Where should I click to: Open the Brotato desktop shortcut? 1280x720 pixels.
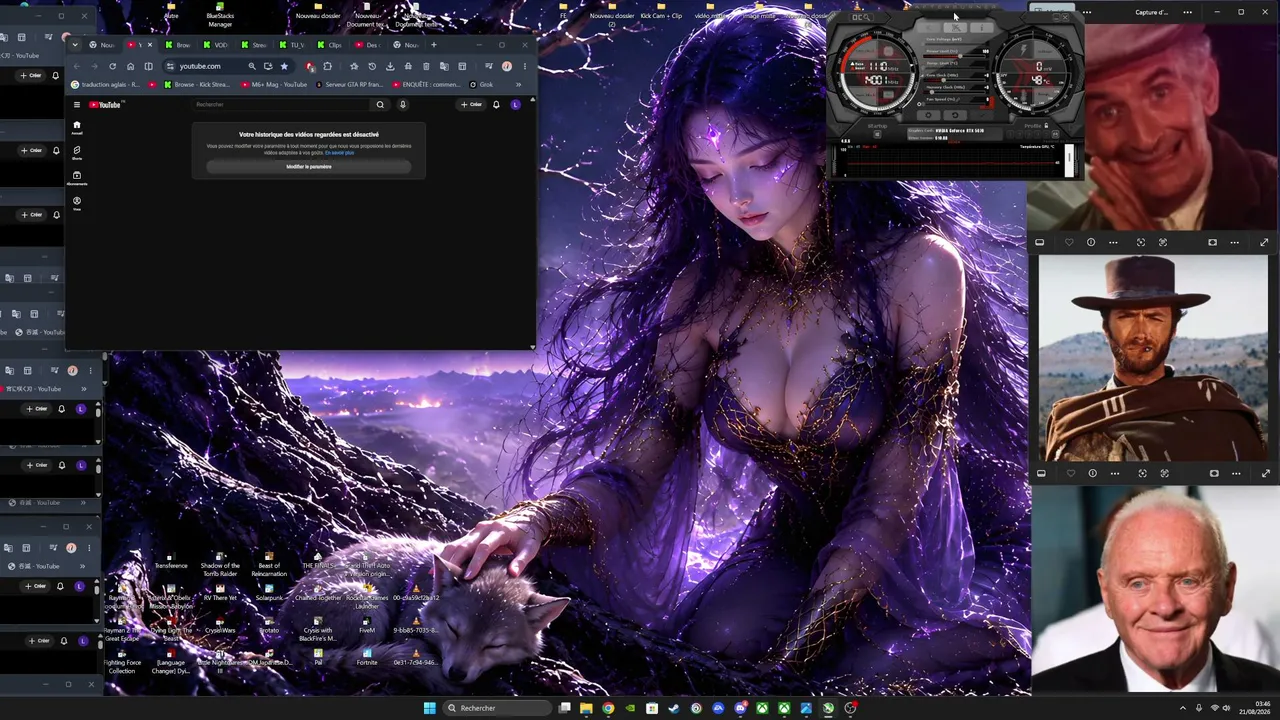point(269,625)
